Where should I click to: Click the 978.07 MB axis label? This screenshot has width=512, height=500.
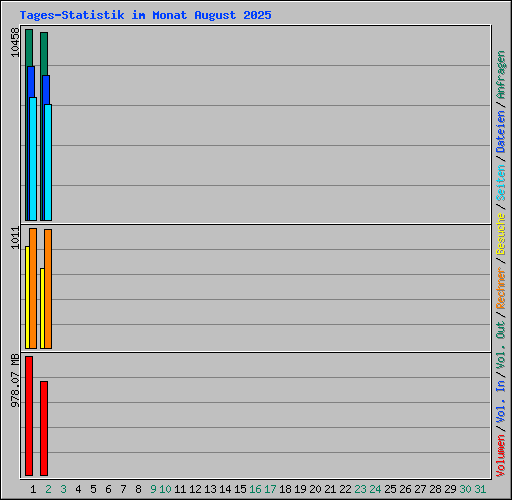point(15,381)
